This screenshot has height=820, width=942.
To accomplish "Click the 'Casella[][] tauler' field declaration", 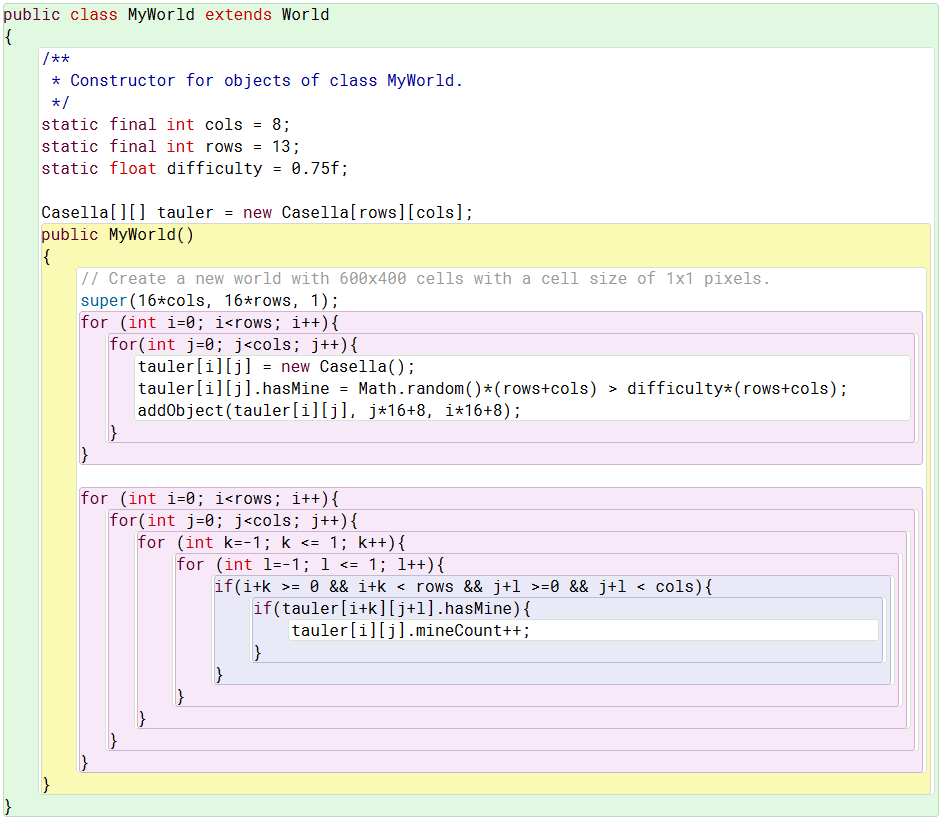I will pyautogui.click(x=256, y=213).
